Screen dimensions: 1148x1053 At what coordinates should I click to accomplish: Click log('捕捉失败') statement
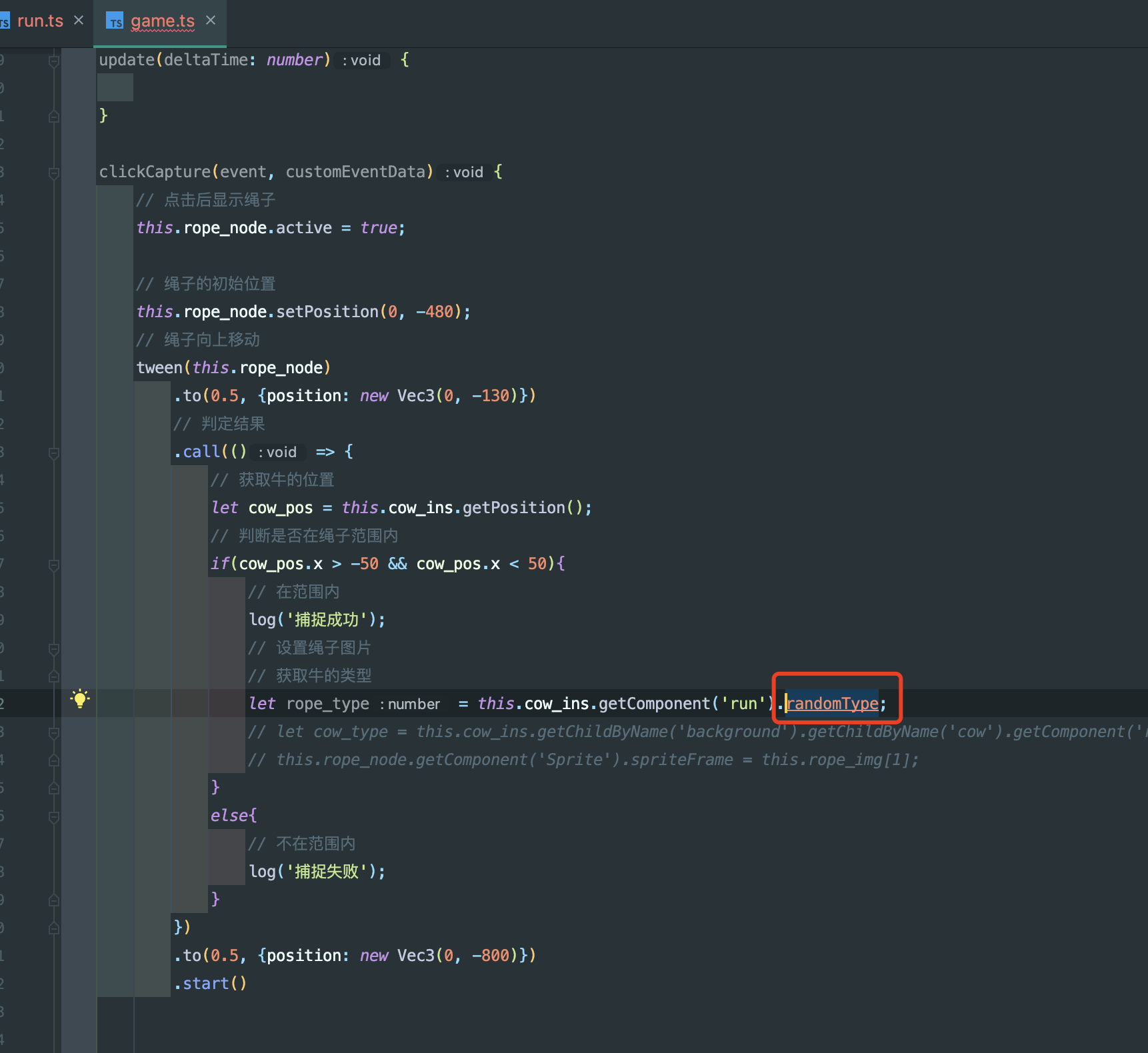pyautogui.click(x=317, y=872)
